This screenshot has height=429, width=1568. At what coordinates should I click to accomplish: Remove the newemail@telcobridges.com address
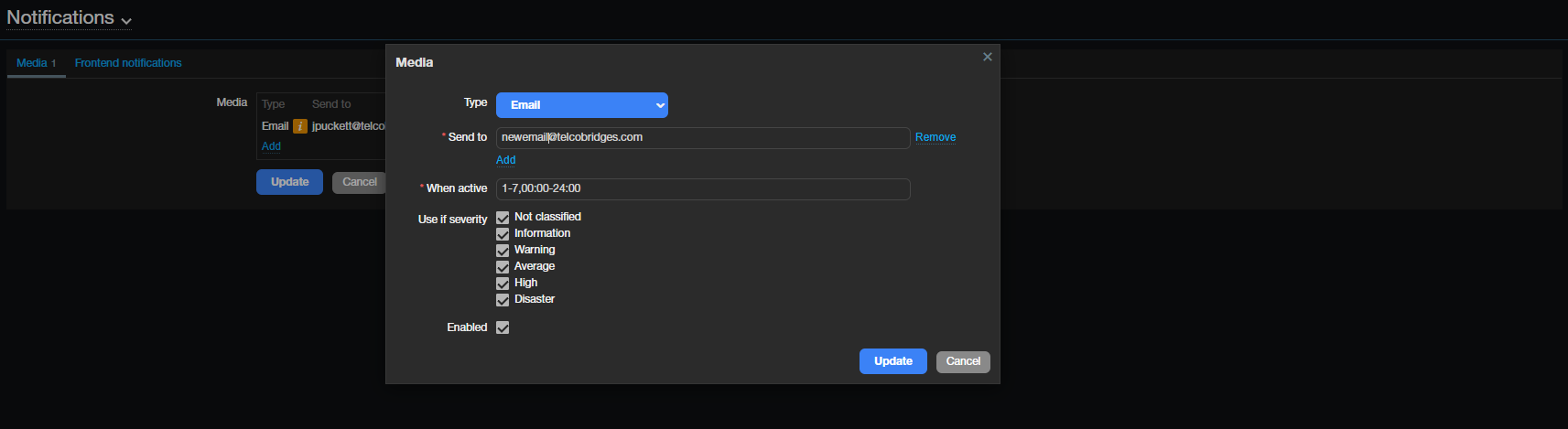[x=935, y=137]
